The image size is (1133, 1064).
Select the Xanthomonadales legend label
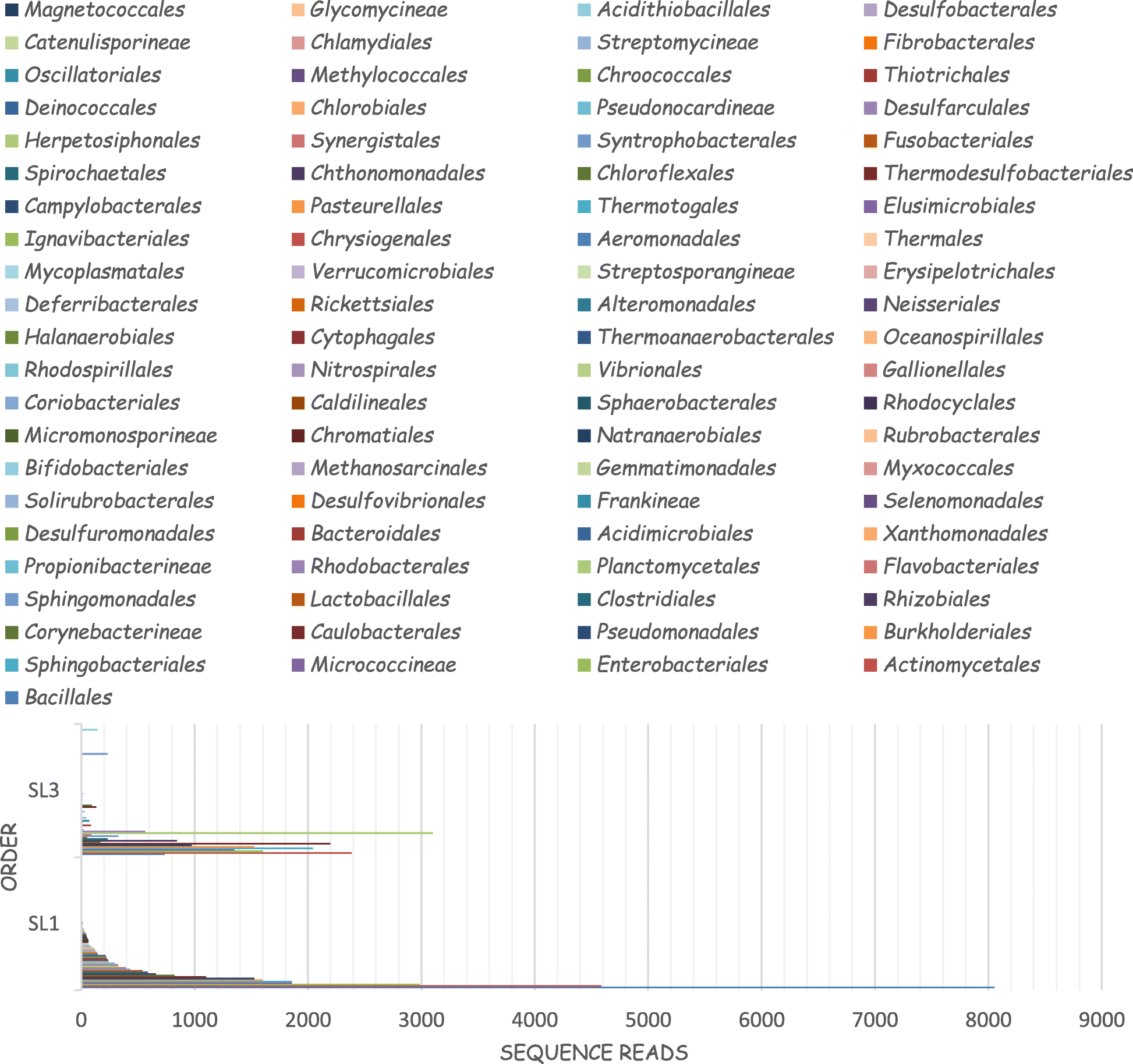pyautogui.click(x=965, y=534)
